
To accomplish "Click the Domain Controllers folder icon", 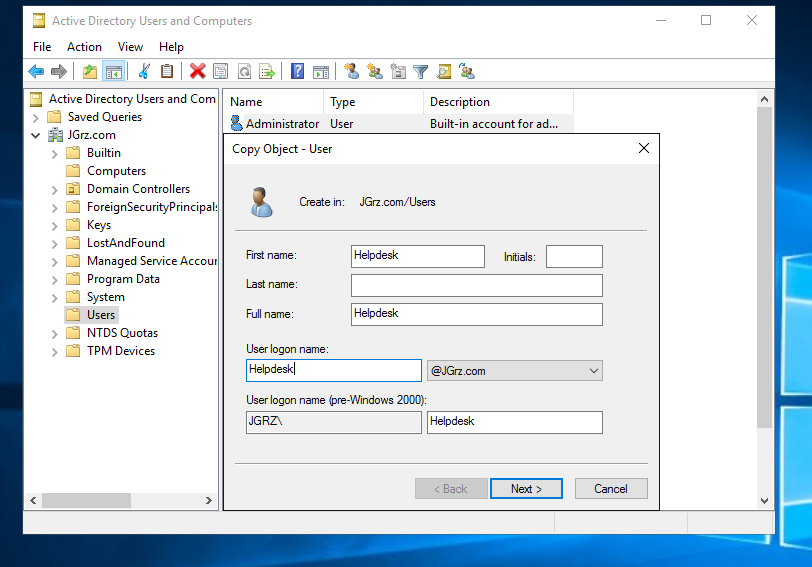I will (x=74, y=189).
